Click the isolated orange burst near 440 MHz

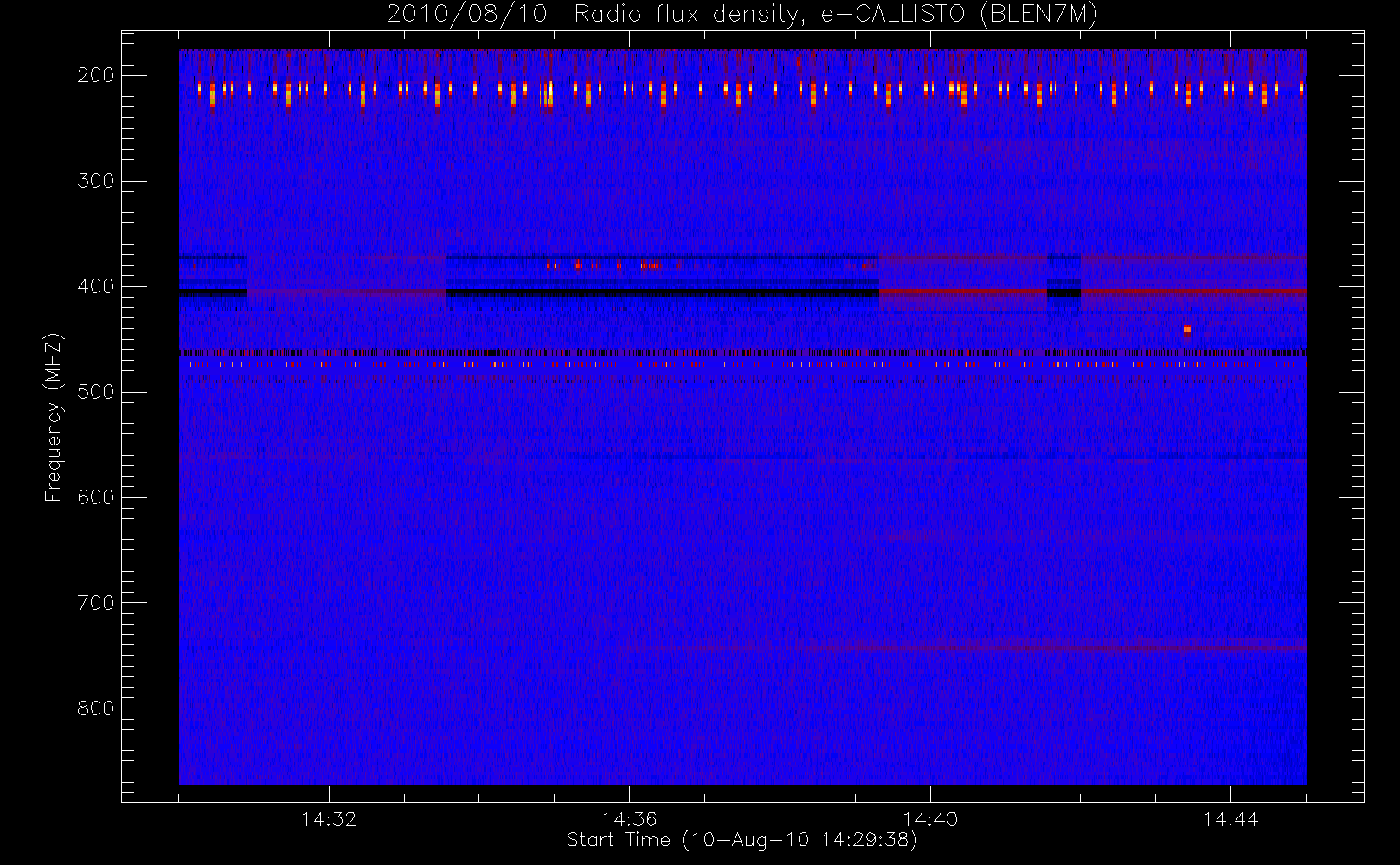click(1186, 330)
